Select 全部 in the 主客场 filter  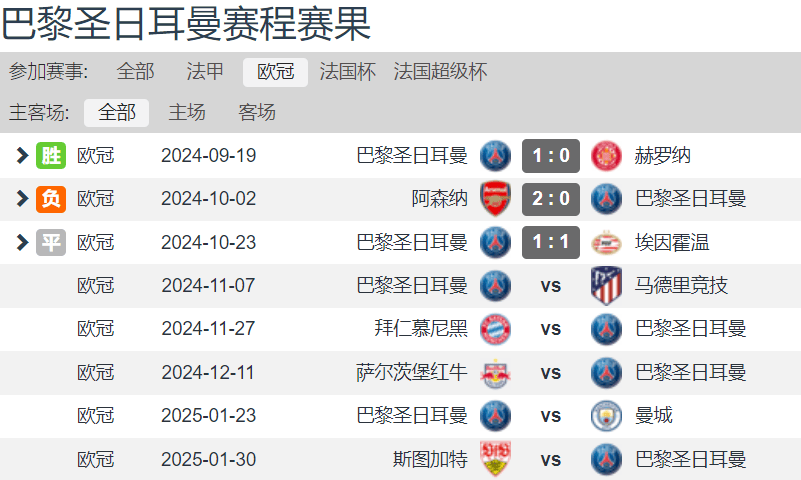click(x=116, y=112)
